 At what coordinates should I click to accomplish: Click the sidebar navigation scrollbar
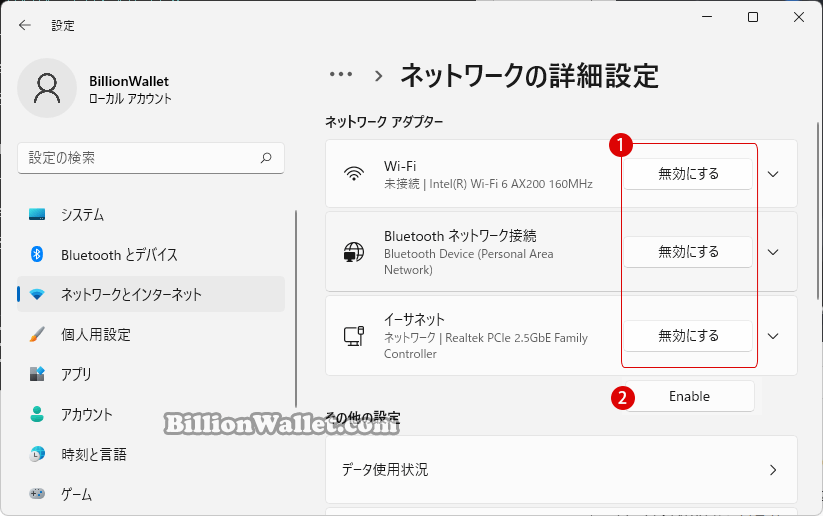pos(296,309)
